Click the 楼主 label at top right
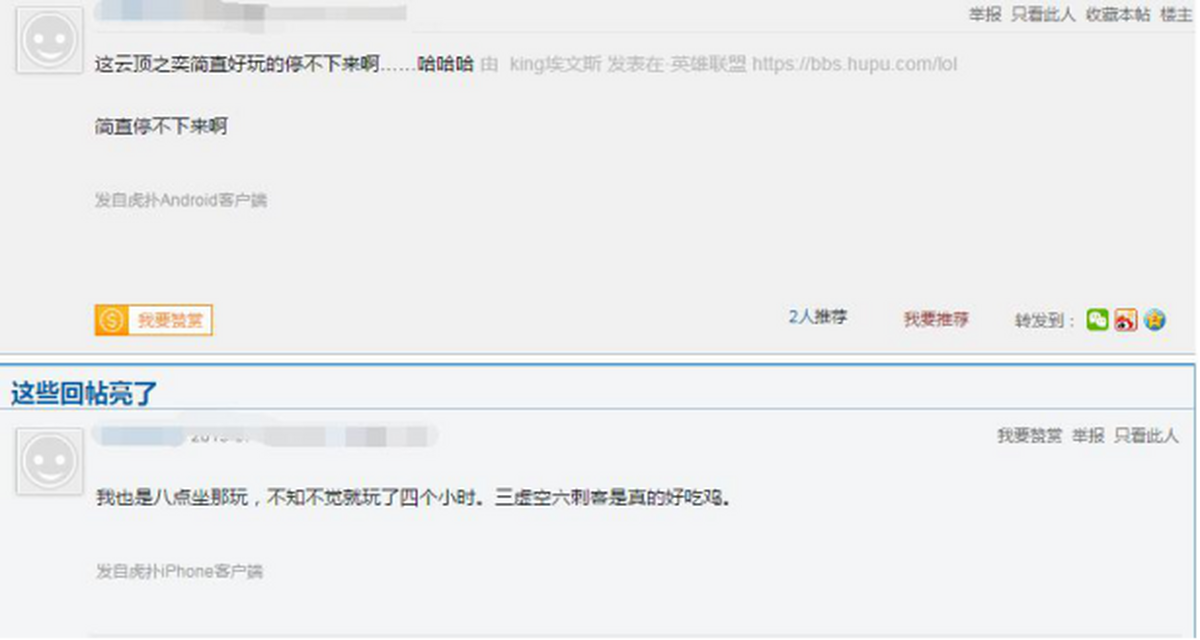The height and width of the screenshot is (640, 1200). click(x=1176, y=14)
